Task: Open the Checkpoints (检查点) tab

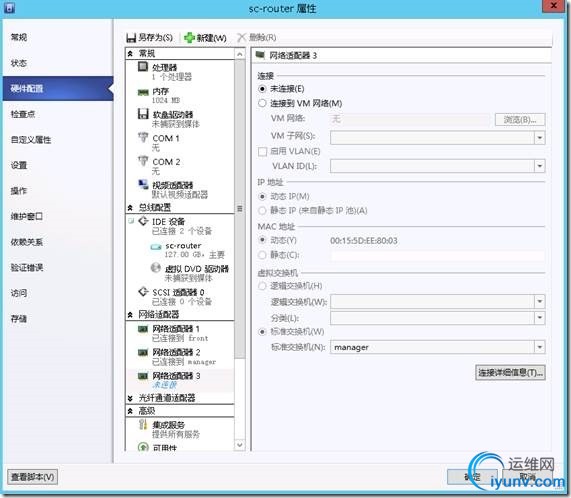Action: pyautogui.click(x=58, y=114)
